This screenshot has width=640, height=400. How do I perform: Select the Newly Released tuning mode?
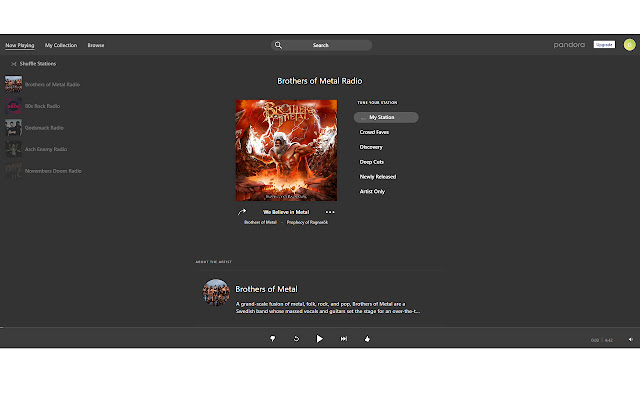(x=378, y=177)
